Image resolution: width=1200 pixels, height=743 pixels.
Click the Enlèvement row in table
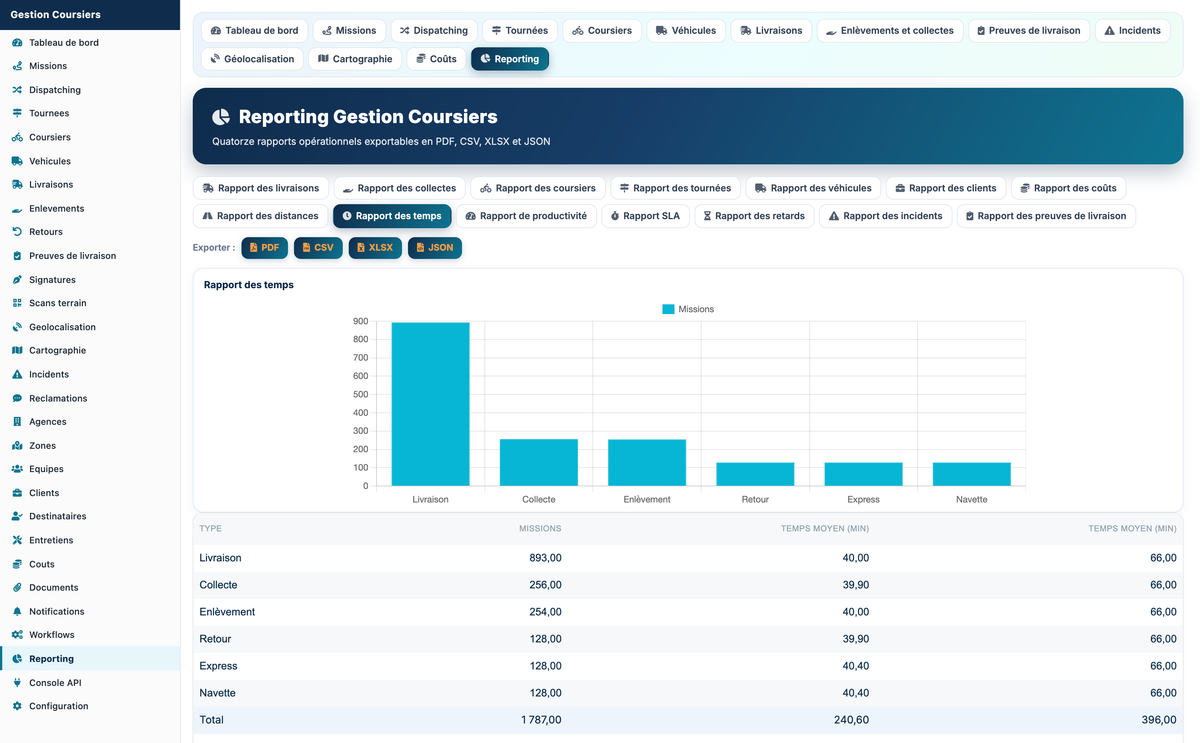[688, 612]
